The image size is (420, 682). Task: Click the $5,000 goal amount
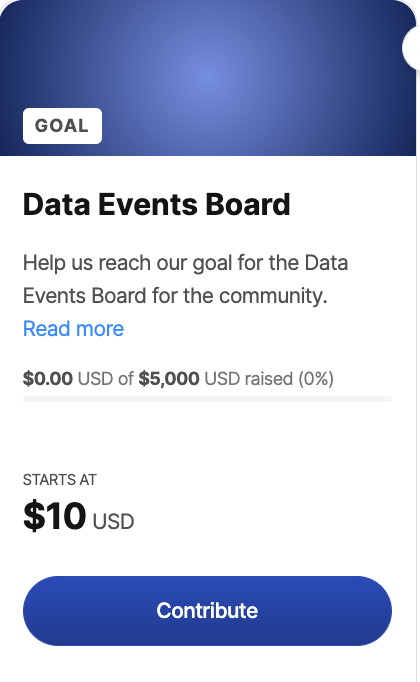tap(169, 378)
